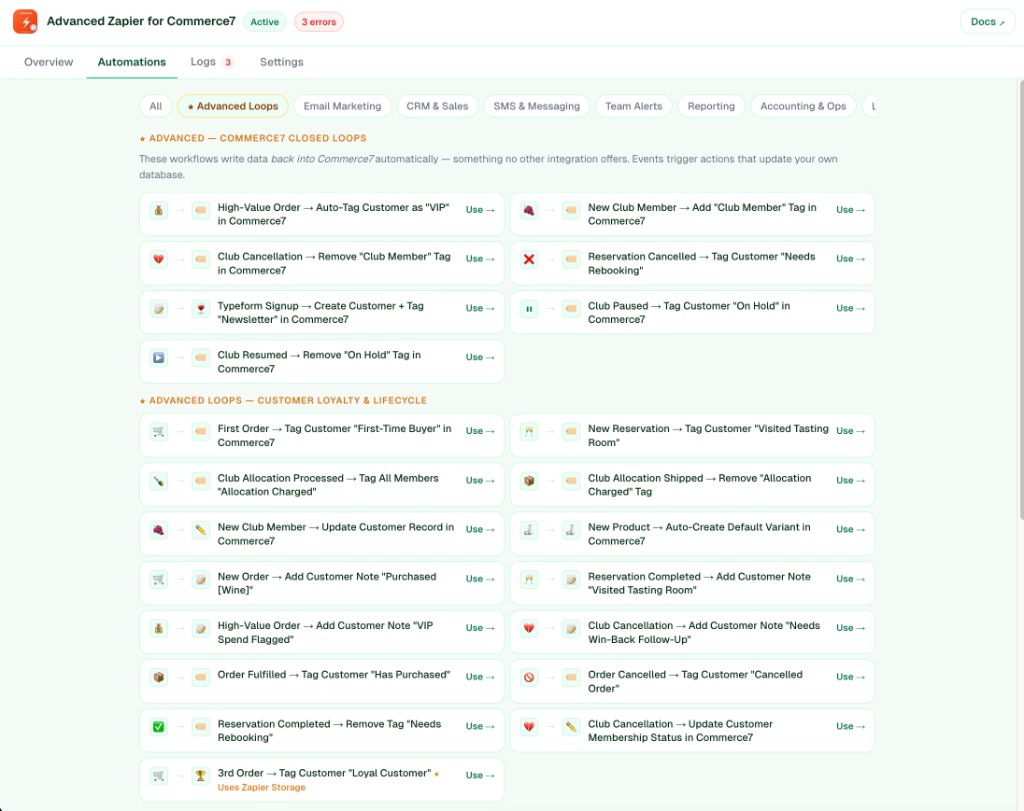Image resolution: width=1024 pixels, height=811 pixels.
Task: Filter by Email Marketing category
Action: coord(342,106)
